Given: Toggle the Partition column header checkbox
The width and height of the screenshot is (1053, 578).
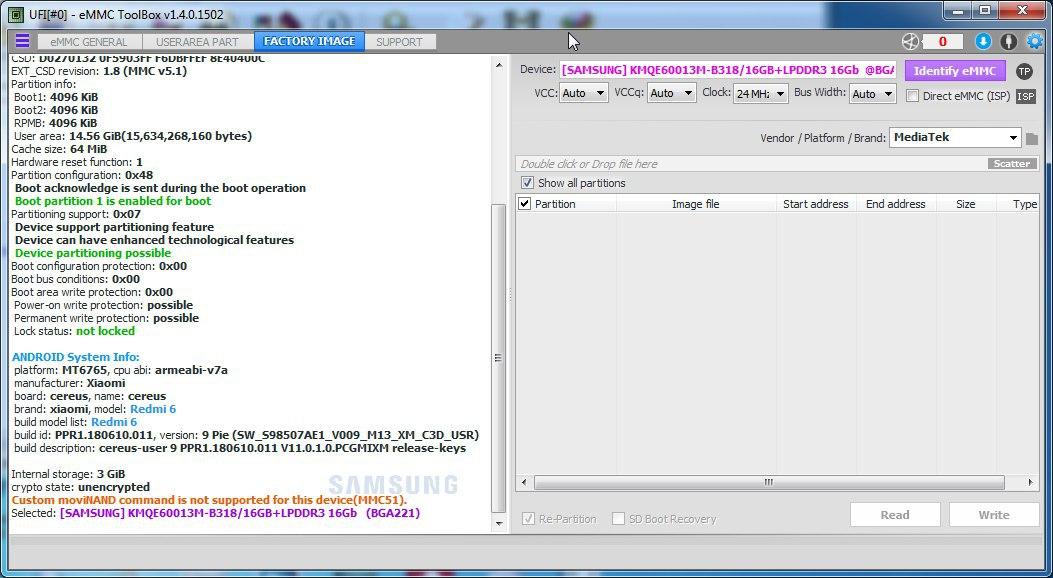Looking at the screenshot, I should [x=525, y=203].
